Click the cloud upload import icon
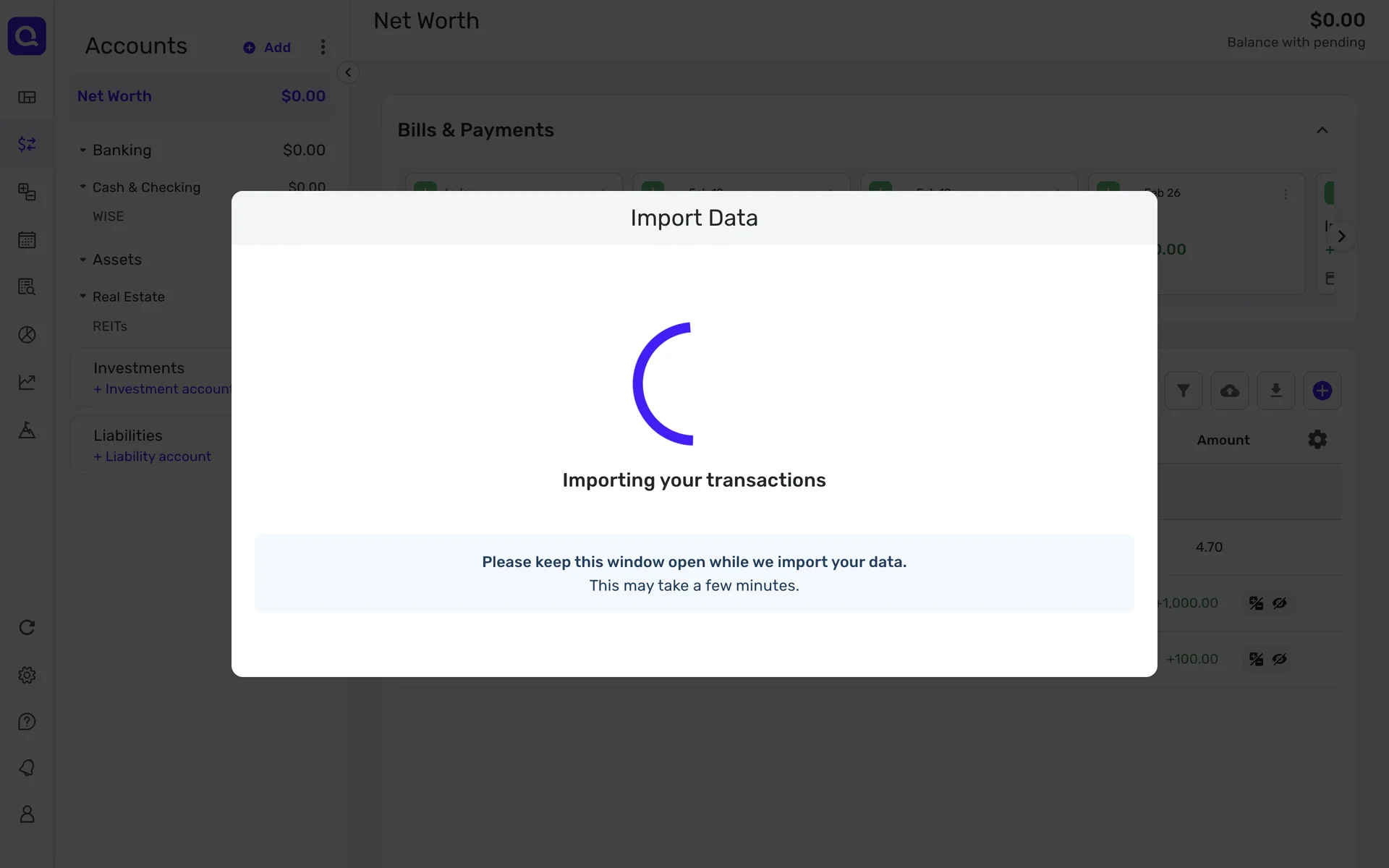This screenshot has height=868, width=1389. click(x=1229, y=391)
